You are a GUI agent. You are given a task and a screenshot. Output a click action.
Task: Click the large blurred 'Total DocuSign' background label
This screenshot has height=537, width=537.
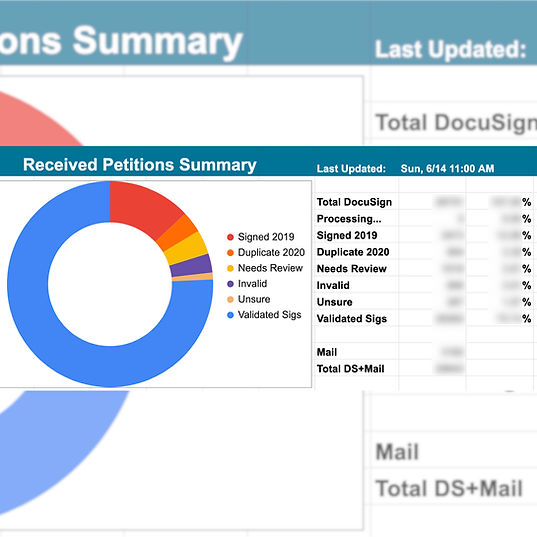click(456, 123)
